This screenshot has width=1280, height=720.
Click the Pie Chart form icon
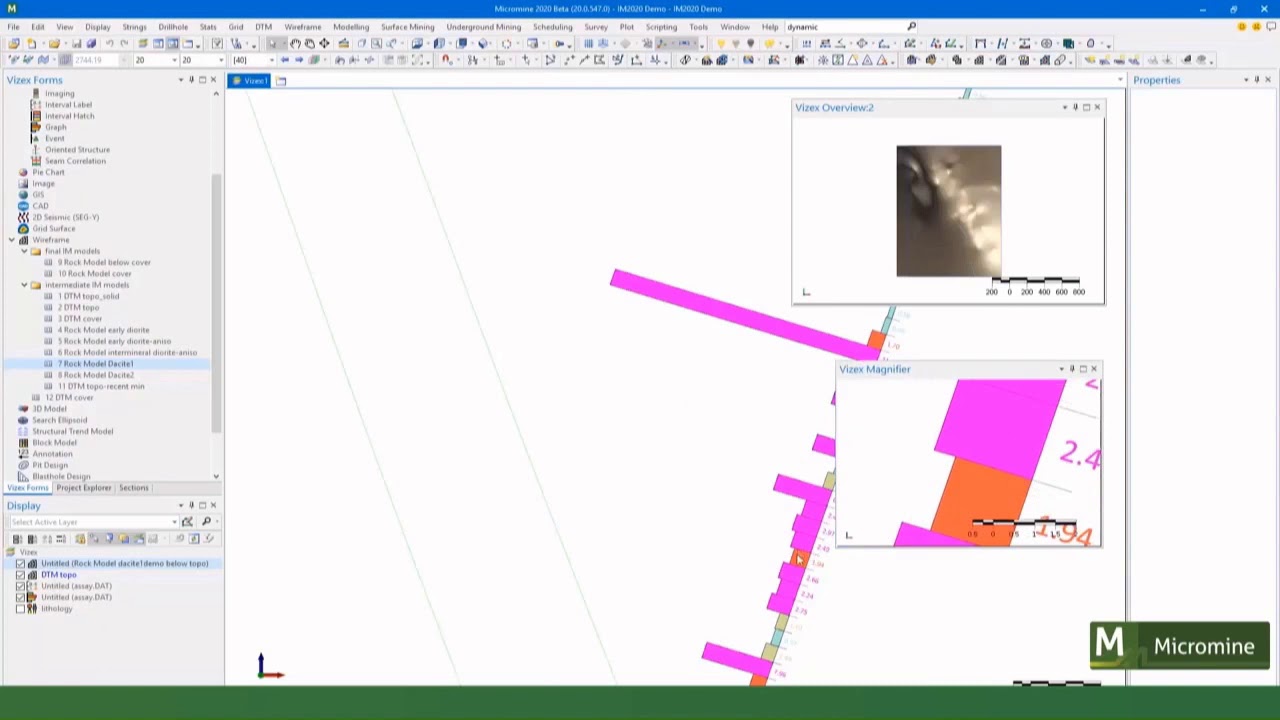pos(24,172)
